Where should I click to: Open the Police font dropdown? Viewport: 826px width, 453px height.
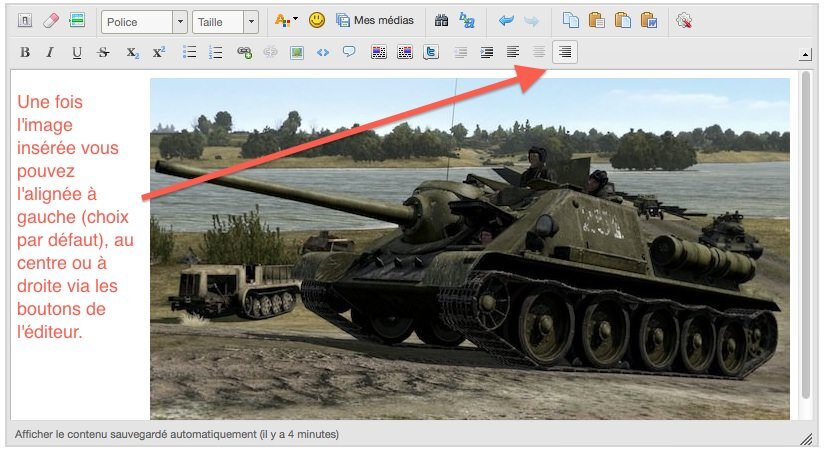(144, 22)
